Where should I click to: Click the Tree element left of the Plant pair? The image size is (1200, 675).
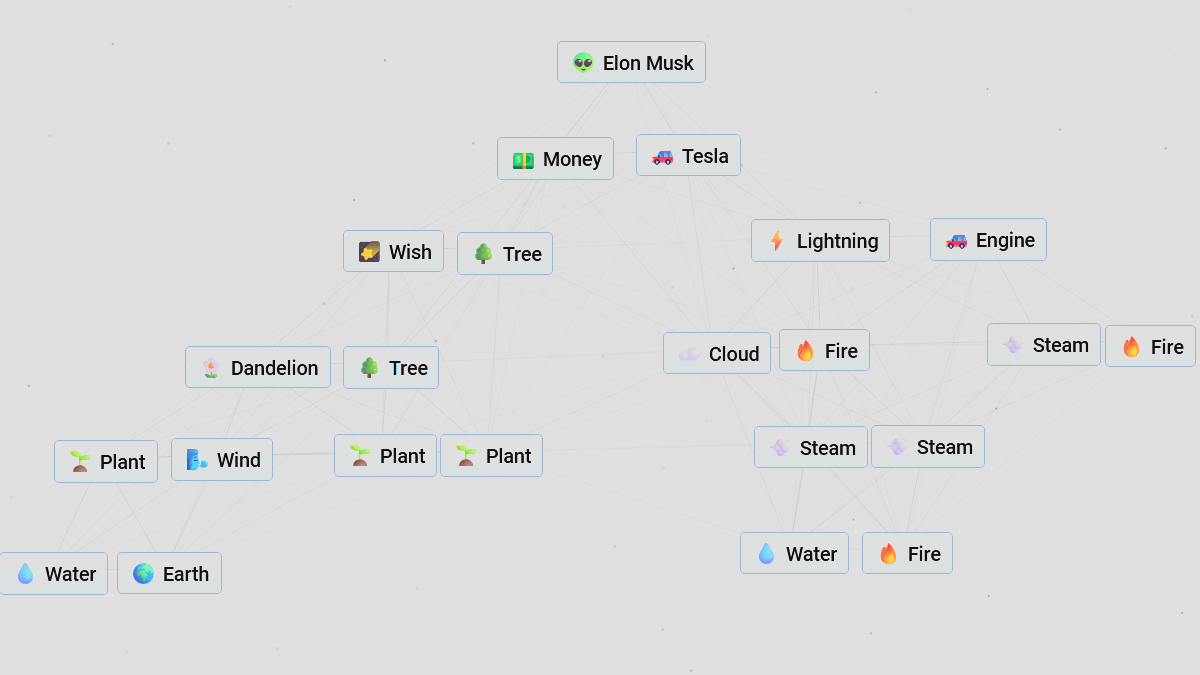tap(391, 367)
